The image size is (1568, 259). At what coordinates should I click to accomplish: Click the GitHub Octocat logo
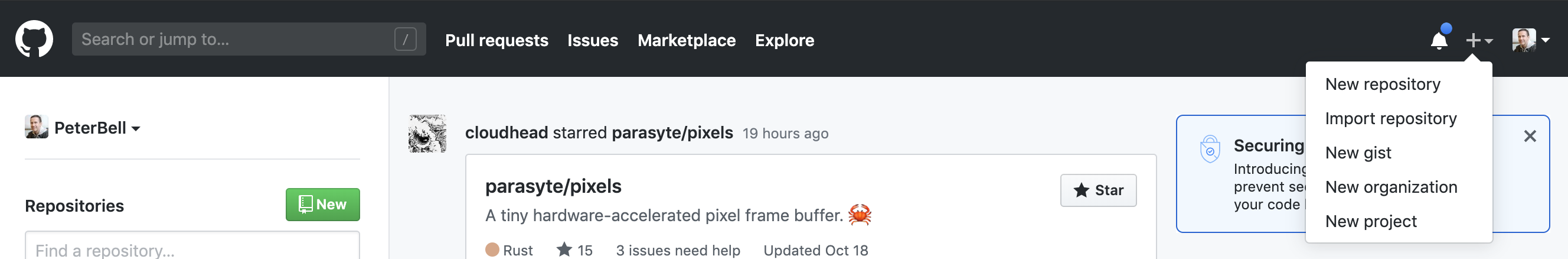(x=34, y=39)
